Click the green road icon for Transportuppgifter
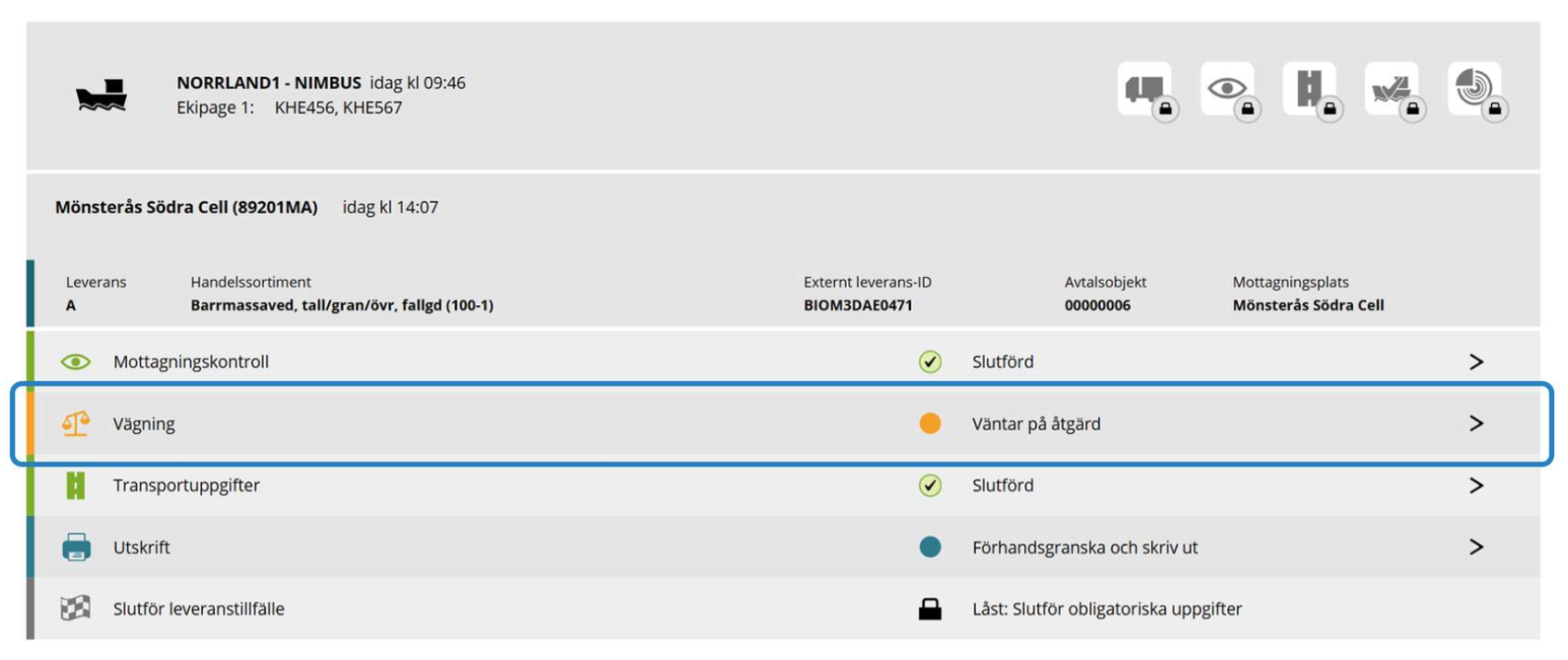 click(x=76, y=485)
